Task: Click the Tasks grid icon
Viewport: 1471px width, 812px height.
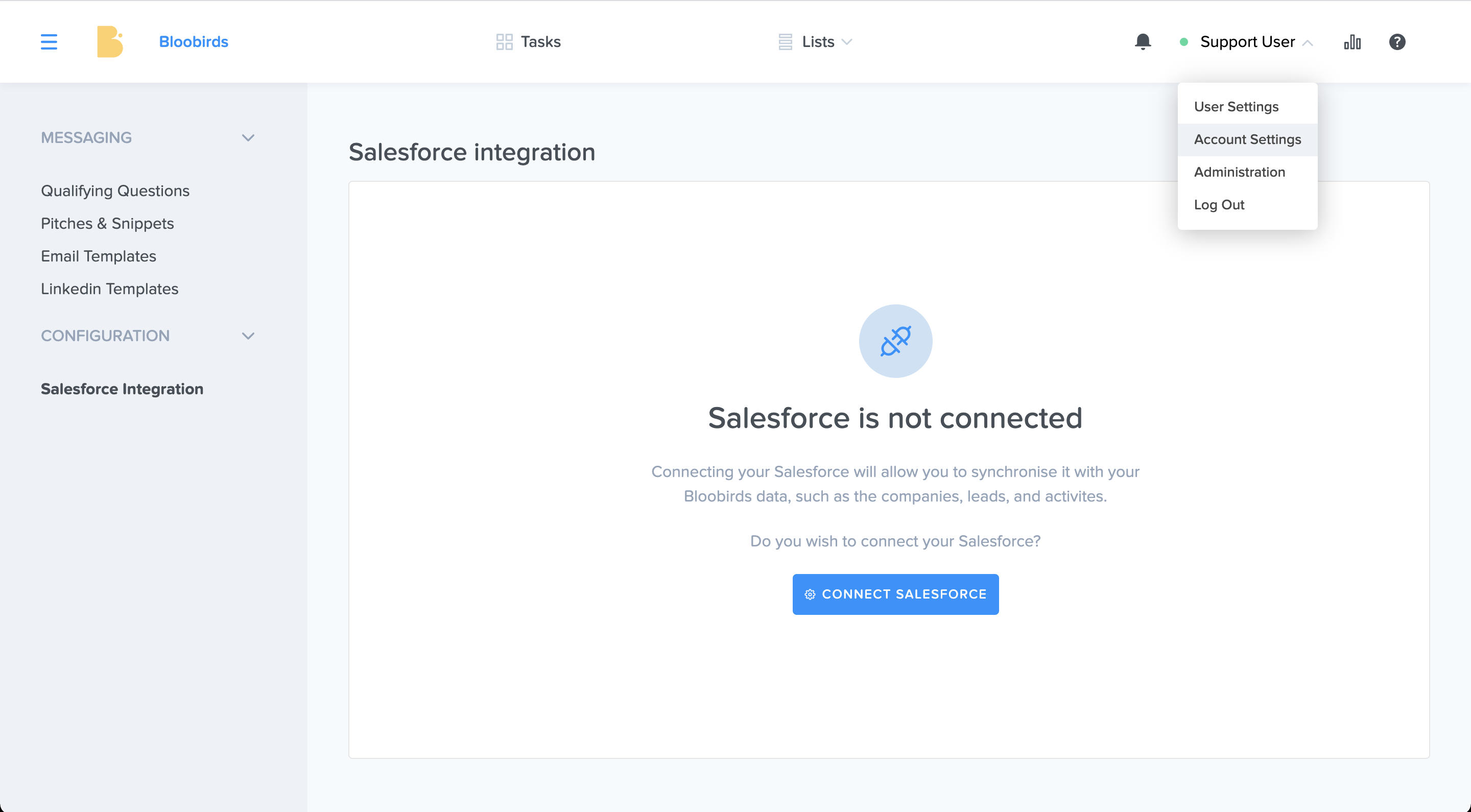Action: click(504, 42)
